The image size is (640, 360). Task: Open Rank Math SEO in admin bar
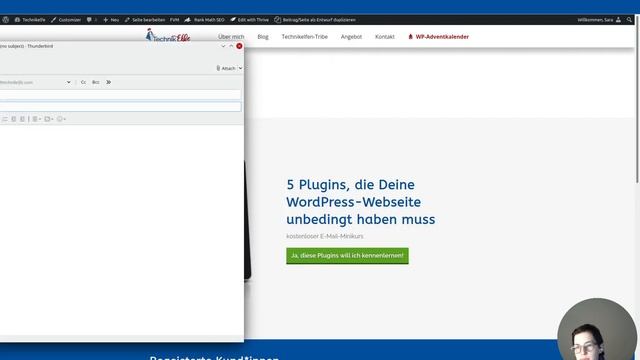[204, 20]
